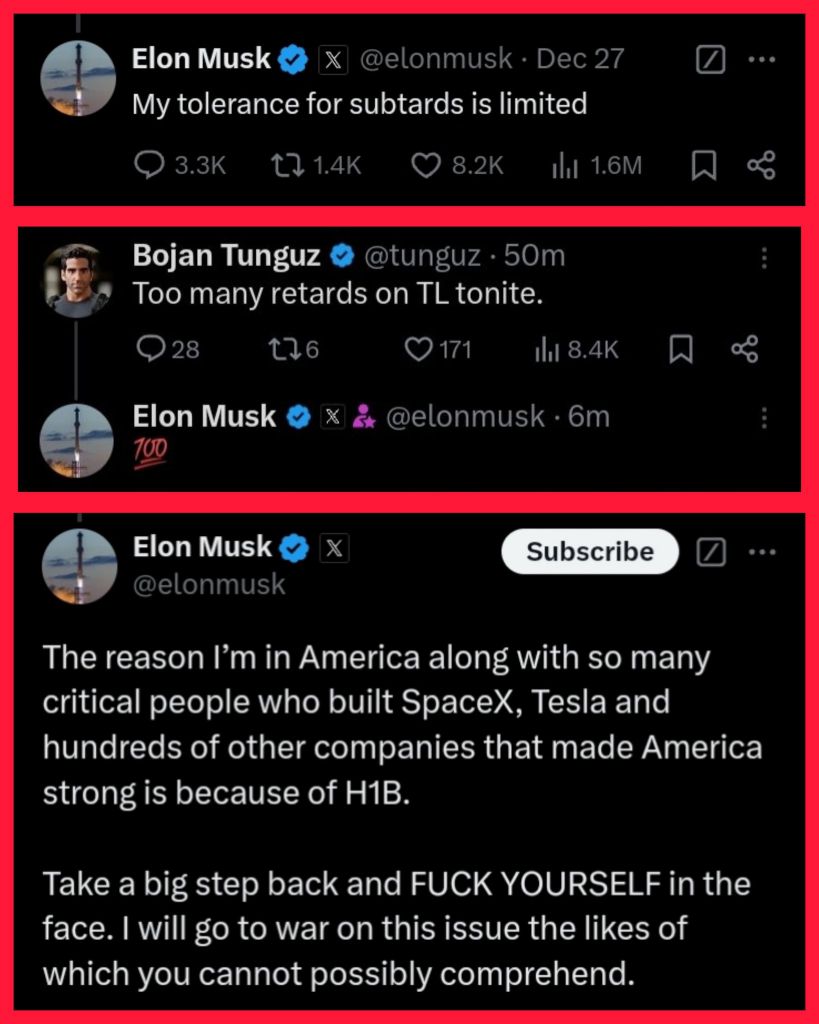View analytics showing 1.6M views

(597, 166)
